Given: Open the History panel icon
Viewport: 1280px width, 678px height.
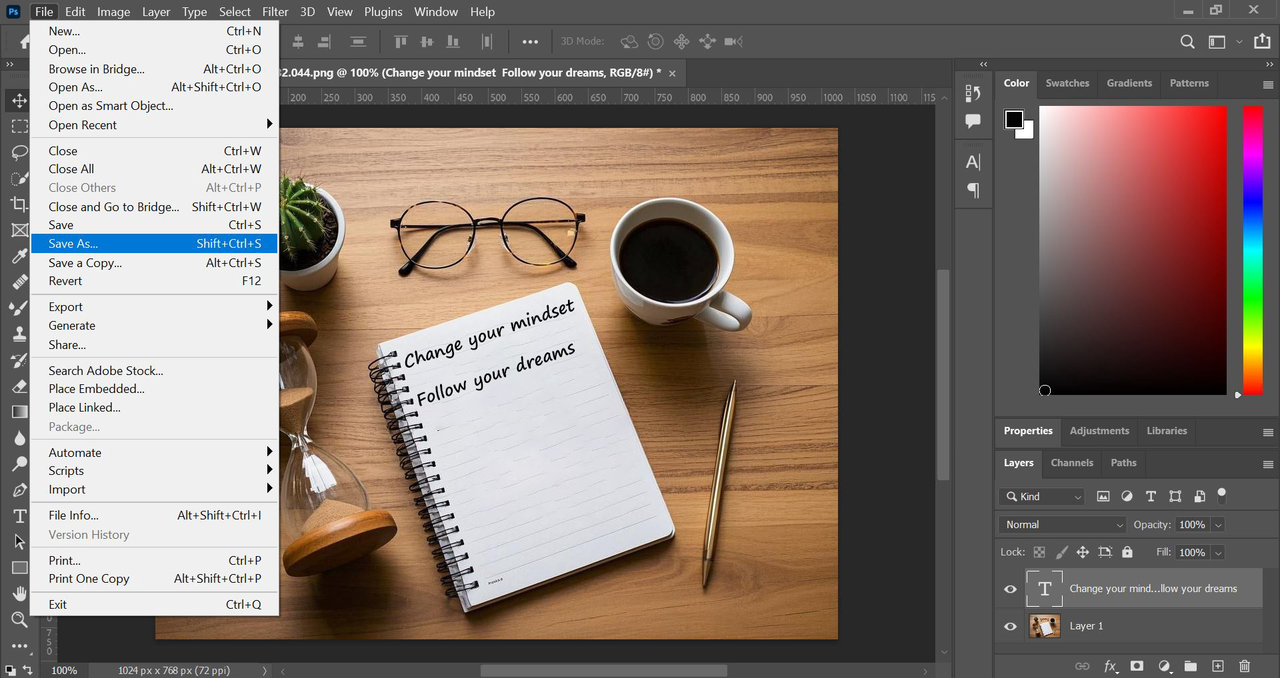Looking at the screenshot, I should coord(973,93).
